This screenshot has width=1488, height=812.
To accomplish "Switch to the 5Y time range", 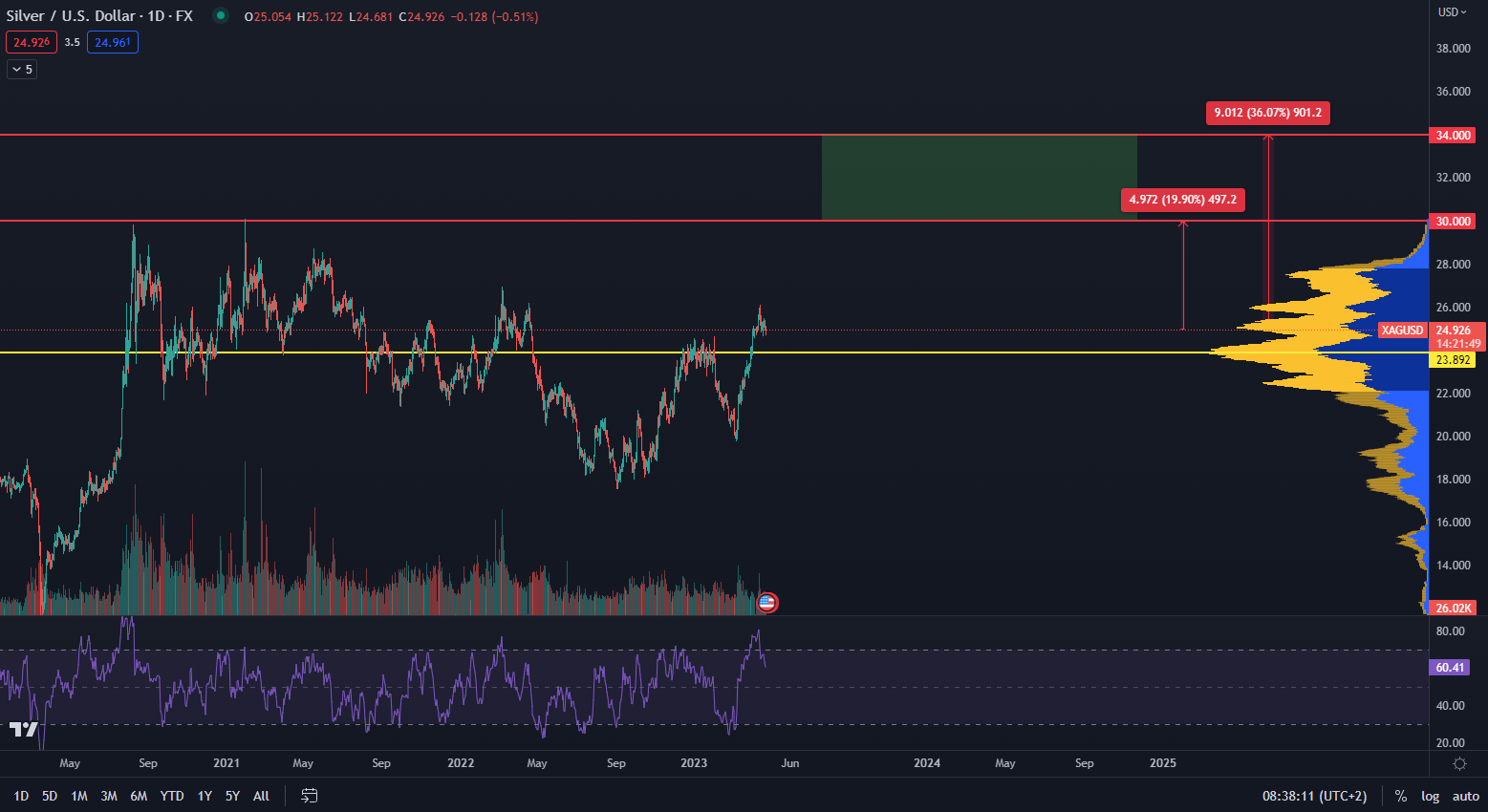I will (232, 796).
